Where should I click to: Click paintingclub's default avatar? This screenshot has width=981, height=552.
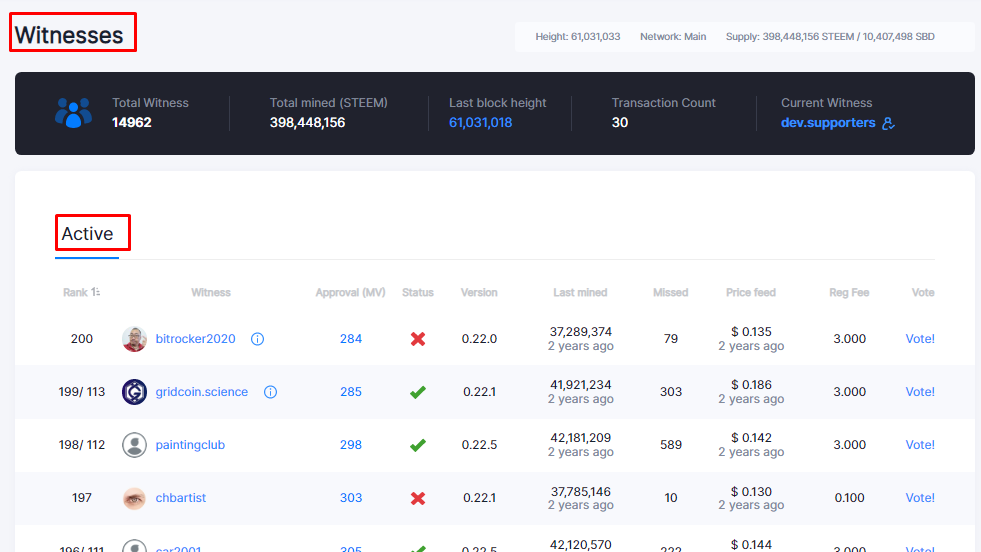134,445
